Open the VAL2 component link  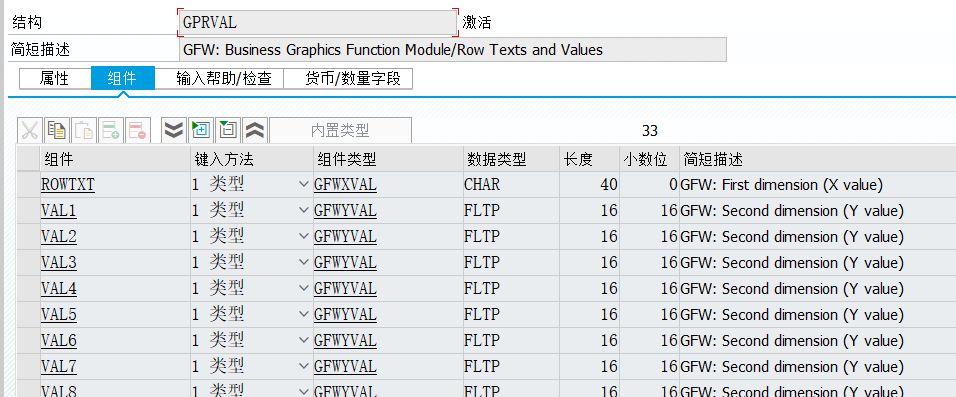point(59,237)
